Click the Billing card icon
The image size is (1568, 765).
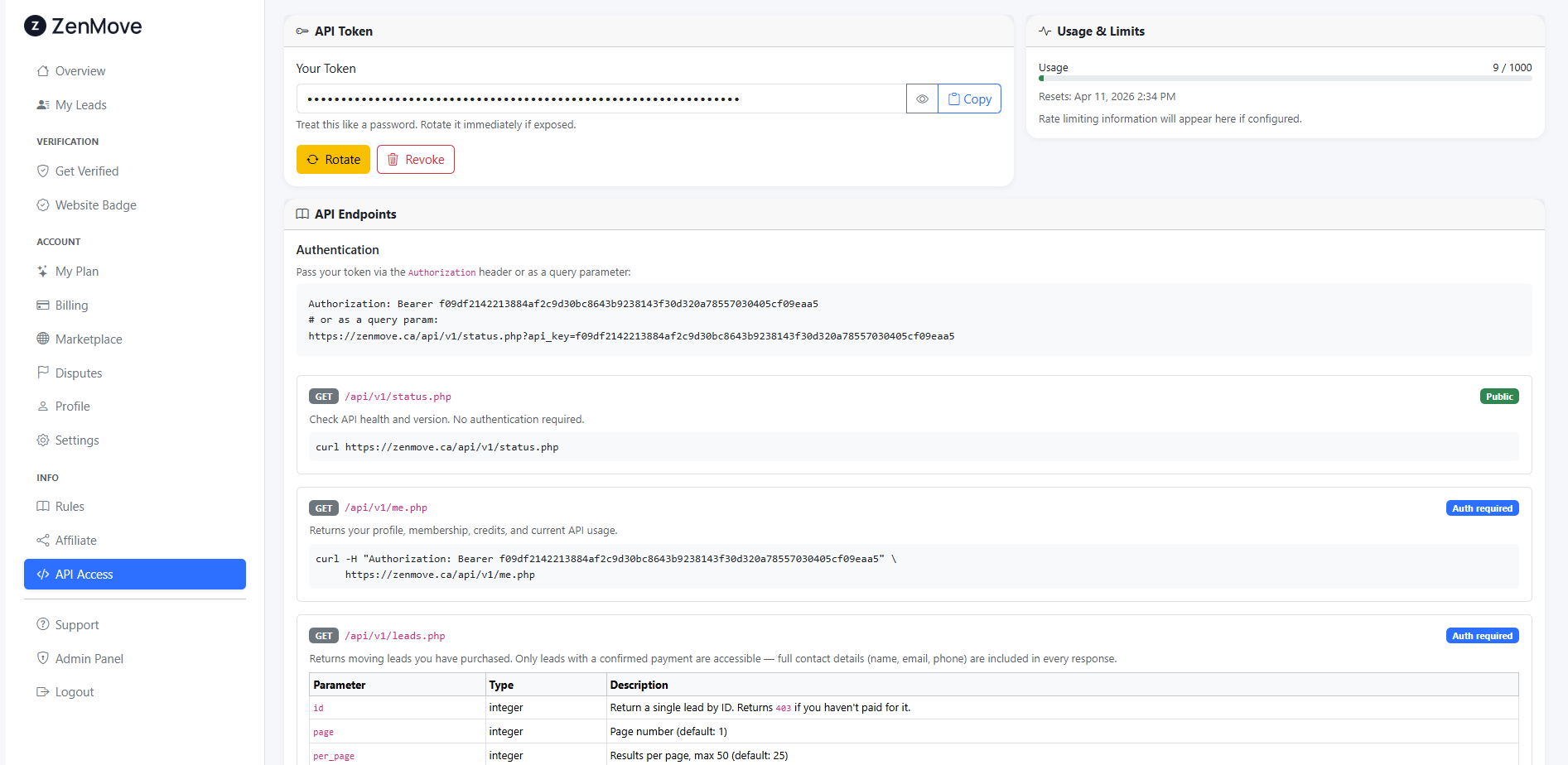point(43,306)
